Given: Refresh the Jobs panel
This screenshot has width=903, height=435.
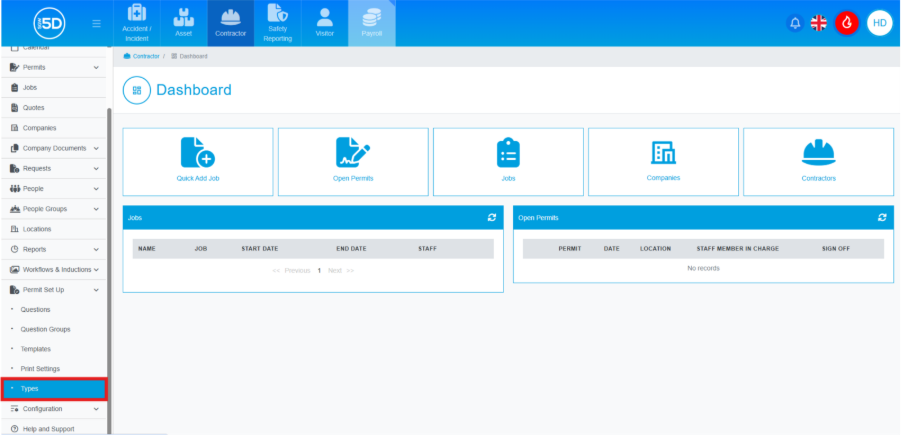Looking at the screenshot, I should click(492, 217).
